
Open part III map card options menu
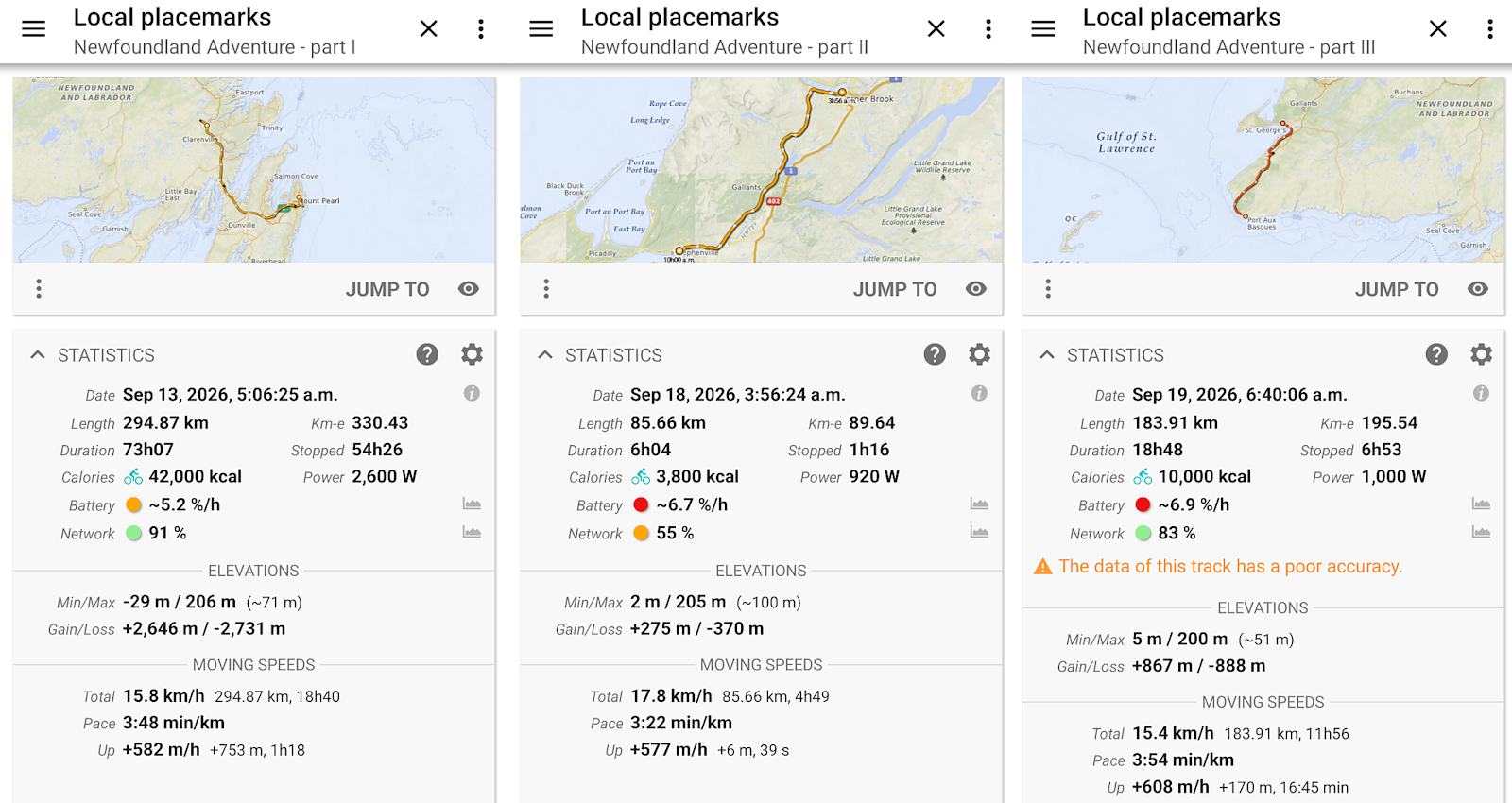1048,289
